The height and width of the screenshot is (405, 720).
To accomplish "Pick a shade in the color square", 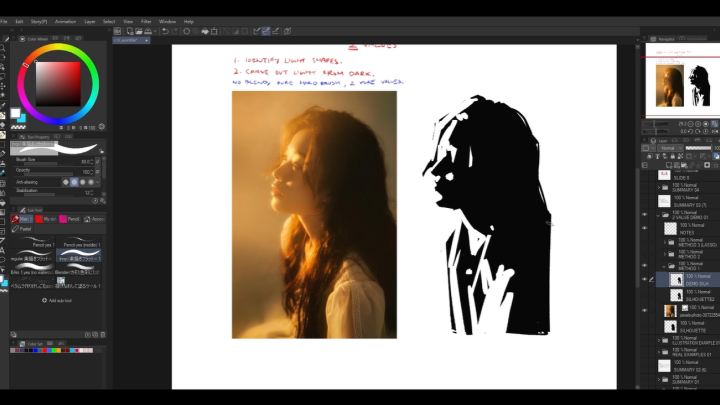I will 58,84.
